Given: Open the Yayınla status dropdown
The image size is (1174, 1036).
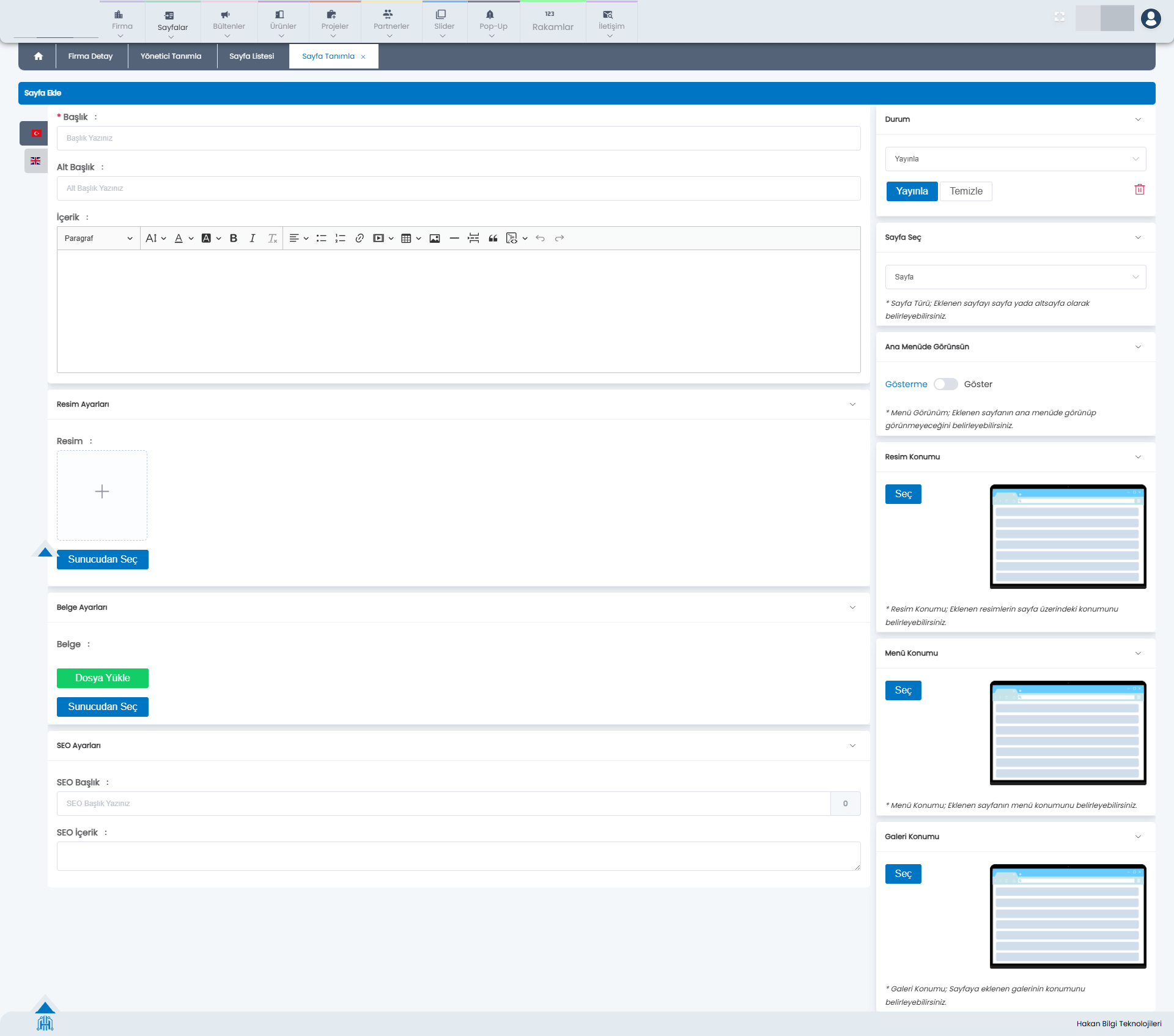Looking at the screenshot, I should click(x=1015, y=159).
